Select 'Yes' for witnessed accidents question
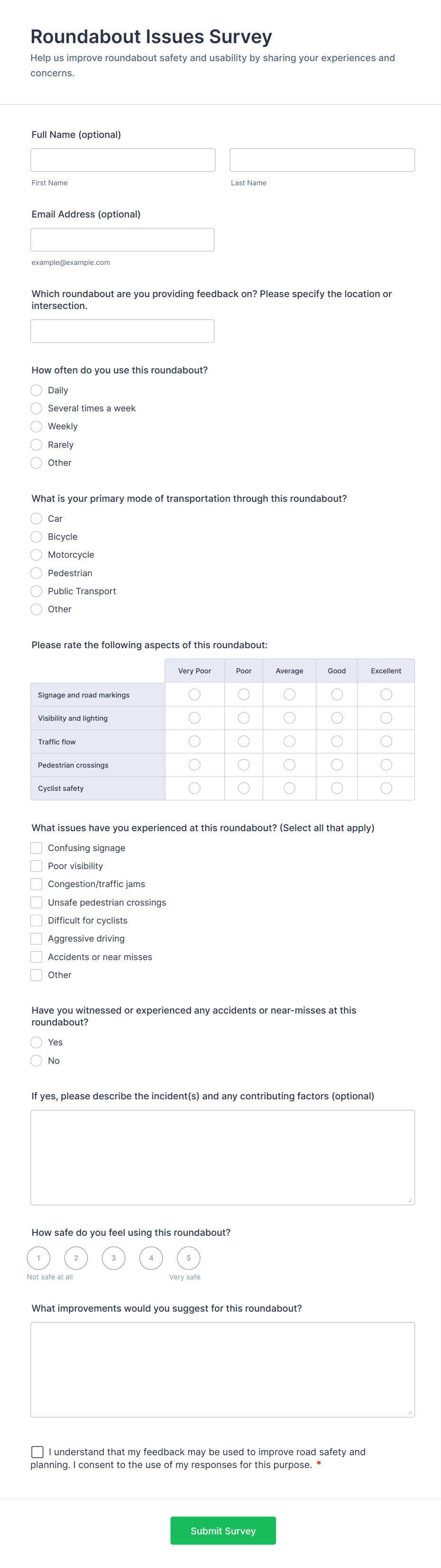This screenshot has height=1568, width=441. click(x=36, y=1042)
